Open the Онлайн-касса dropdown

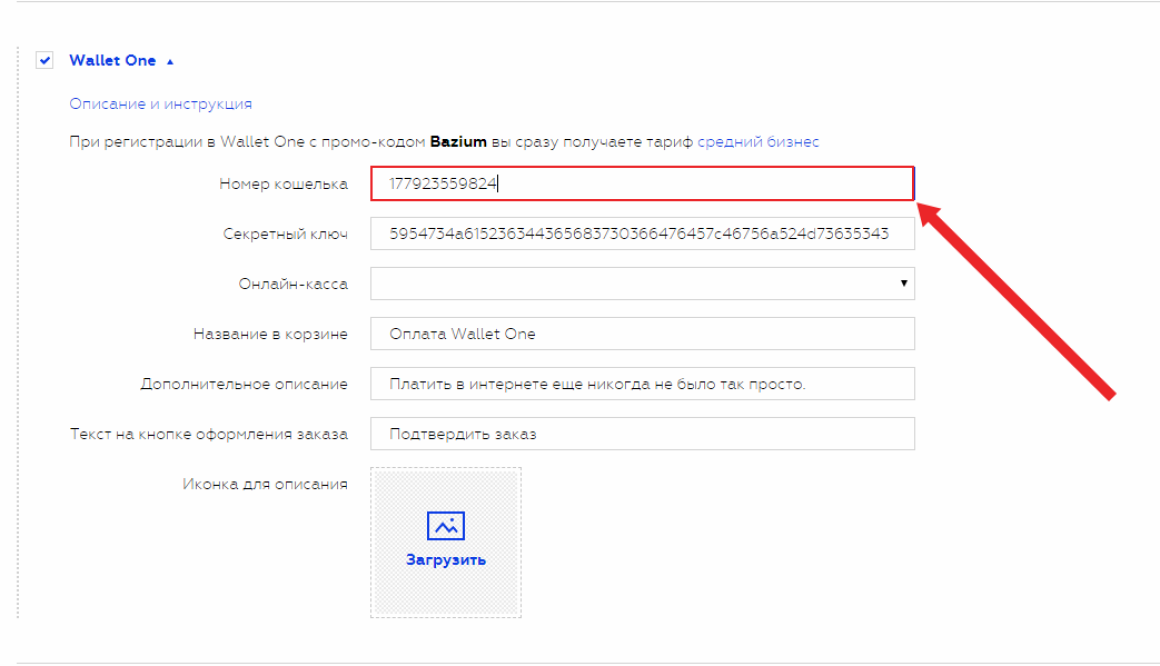pyautogui.click(x=642, y=283)
